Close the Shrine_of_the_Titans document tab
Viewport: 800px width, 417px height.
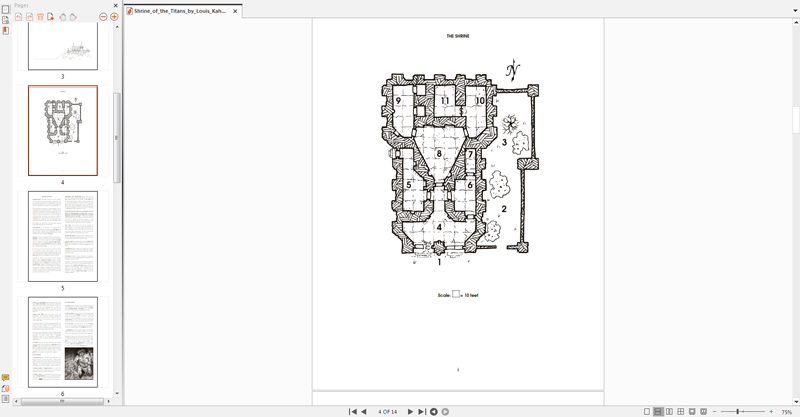tap(235, 11)
